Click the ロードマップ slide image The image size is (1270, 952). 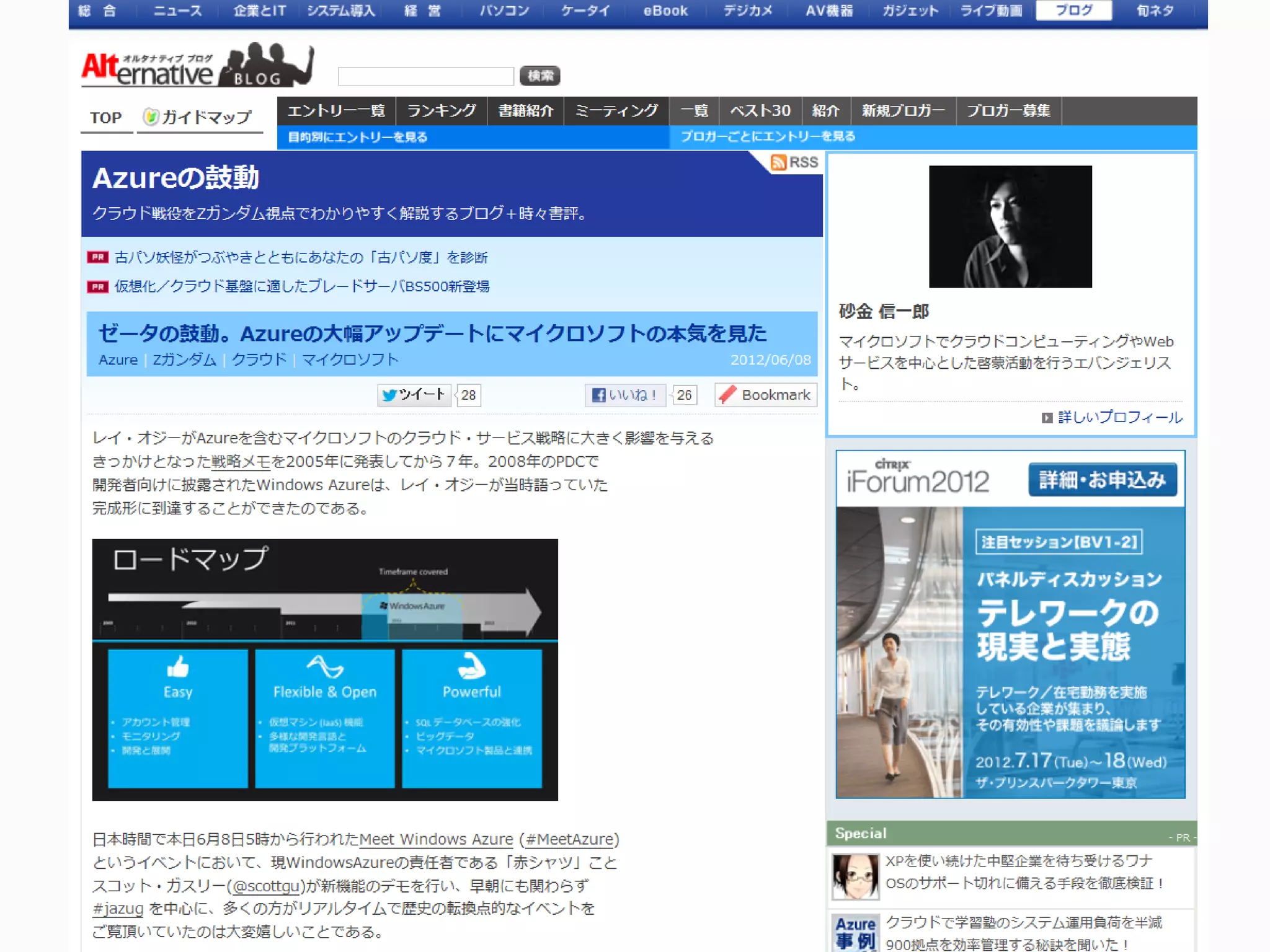tap(325, 669)
